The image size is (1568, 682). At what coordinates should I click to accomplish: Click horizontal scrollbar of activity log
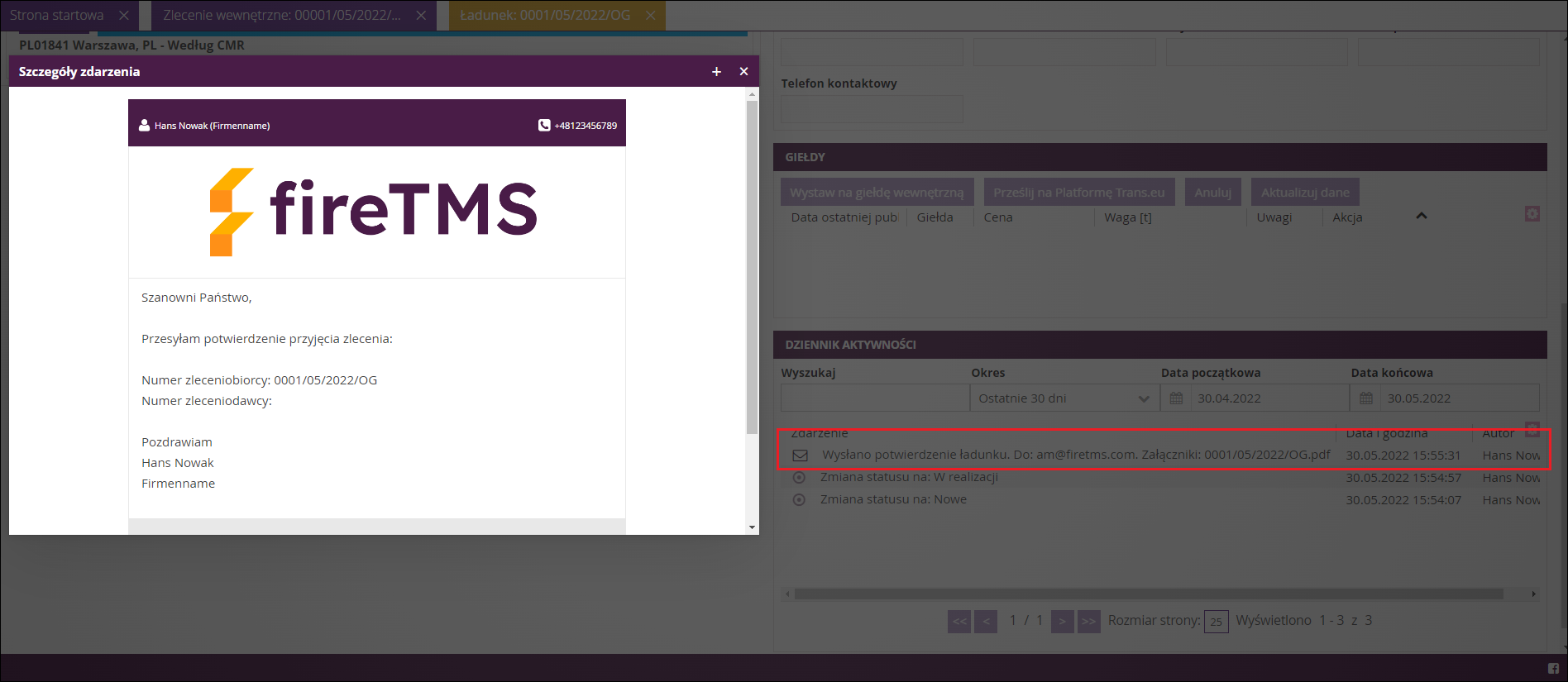[x=1149, y=594]
